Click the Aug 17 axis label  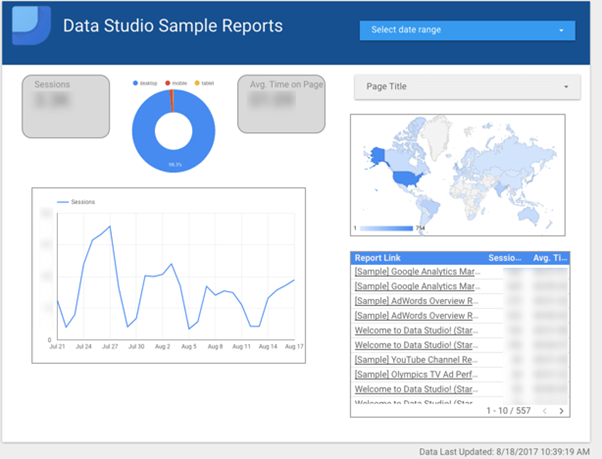[294, 347]
